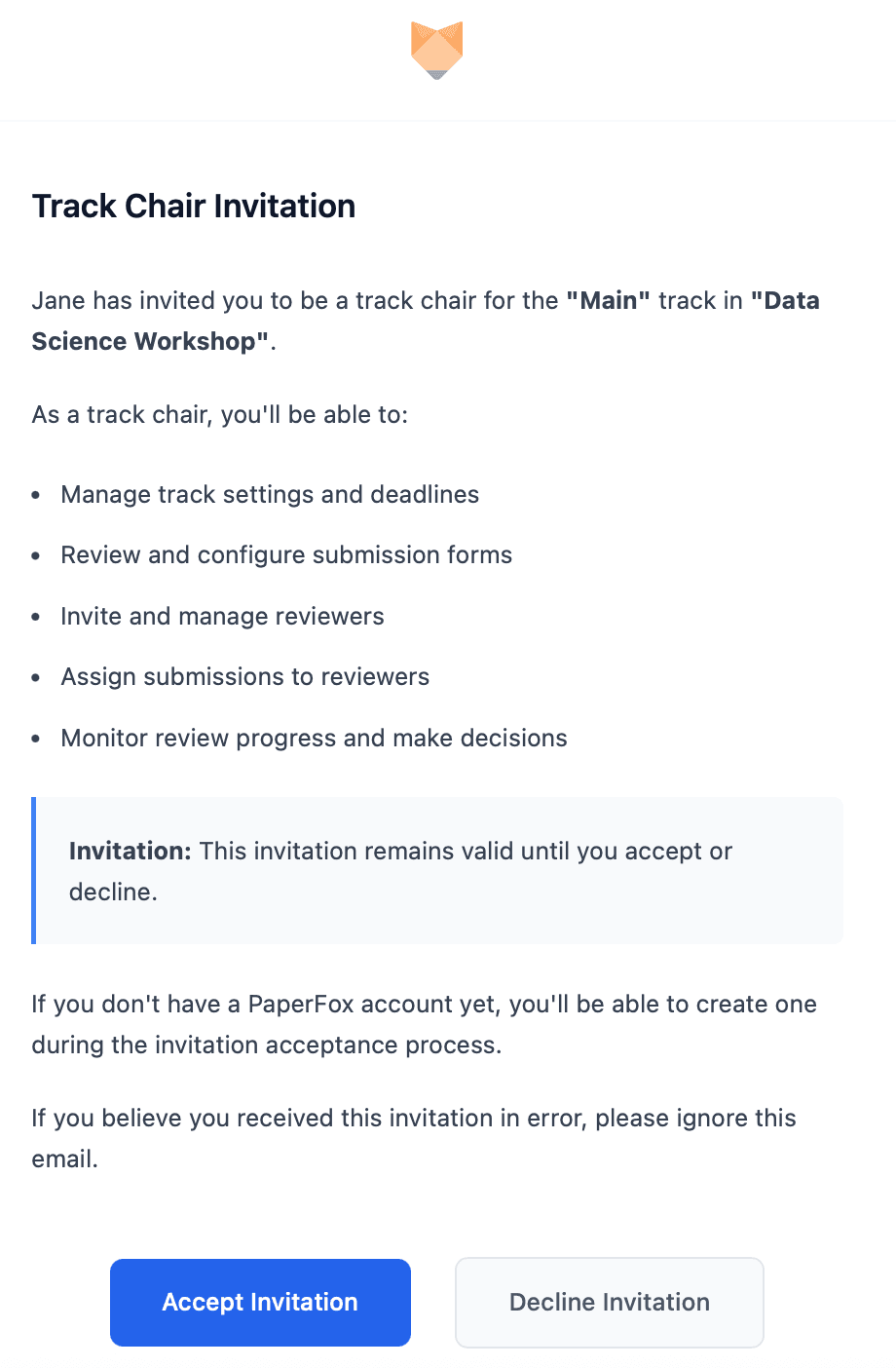The height and width of the screenshot is (1368, 896).
Task: Click "Manage track settings and deadlines" bullet
Action: (x=270, y=494)
